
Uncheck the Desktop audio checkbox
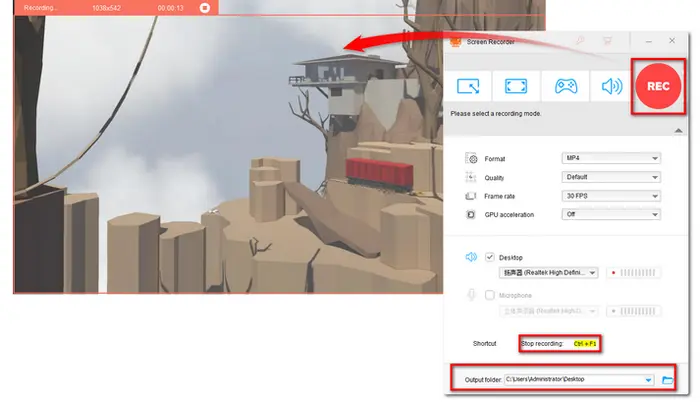[490, 257]
